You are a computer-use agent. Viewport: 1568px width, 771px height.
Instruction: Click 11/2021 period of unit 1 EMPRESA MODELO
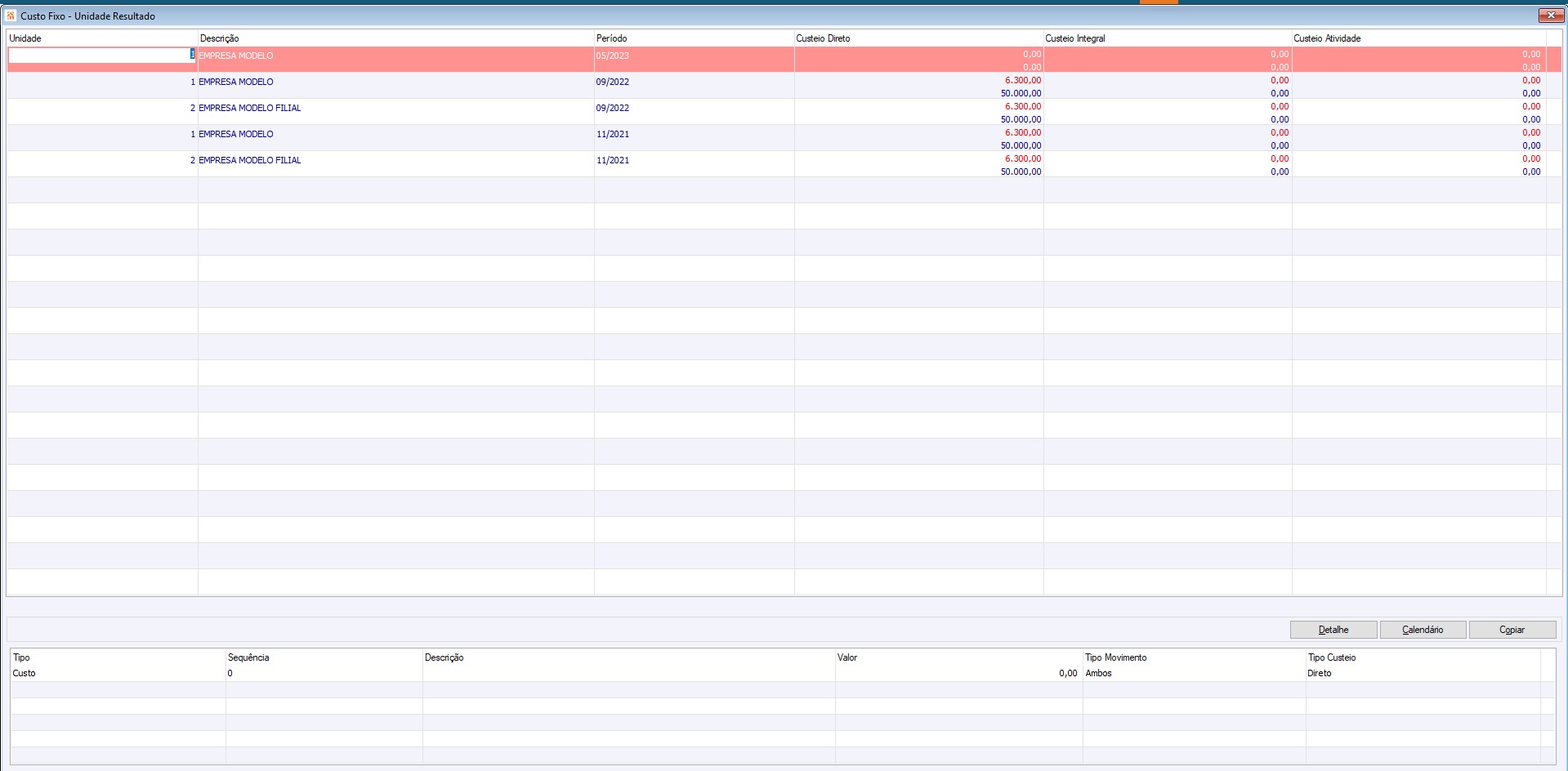coord(613,134)
